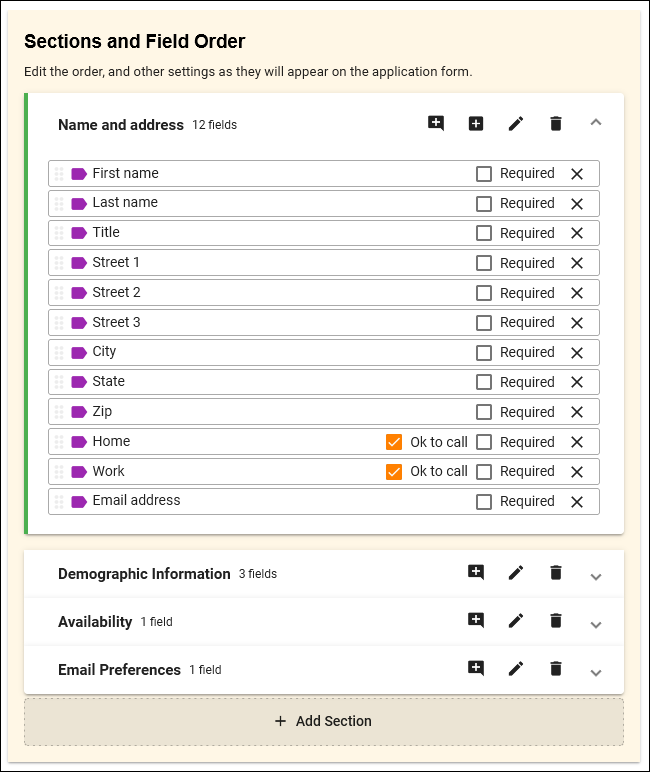Uncheck Ok to call for Home
This screenshot has height=772, width=650.
coord(394,442)
